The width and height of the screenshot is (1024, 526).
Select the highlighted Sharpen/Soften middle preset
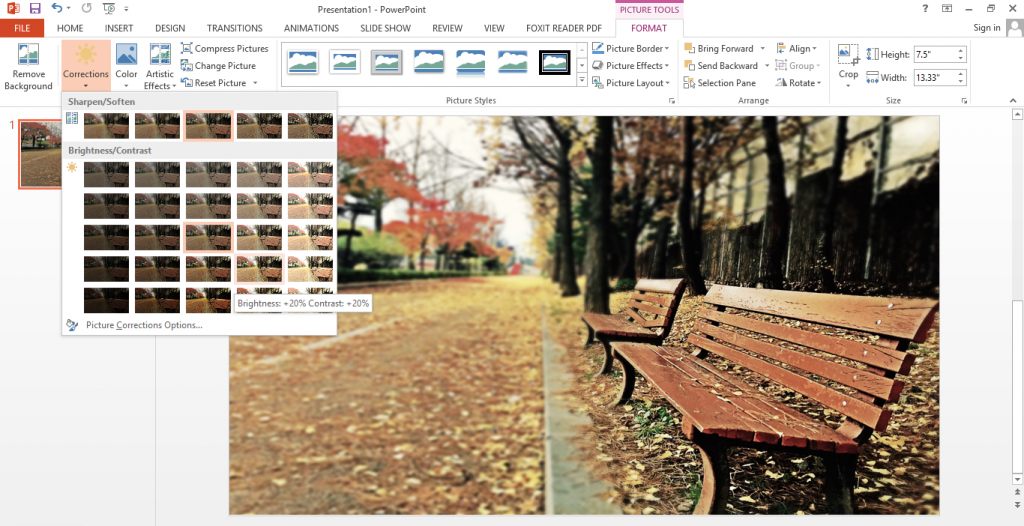pos(208,125)
